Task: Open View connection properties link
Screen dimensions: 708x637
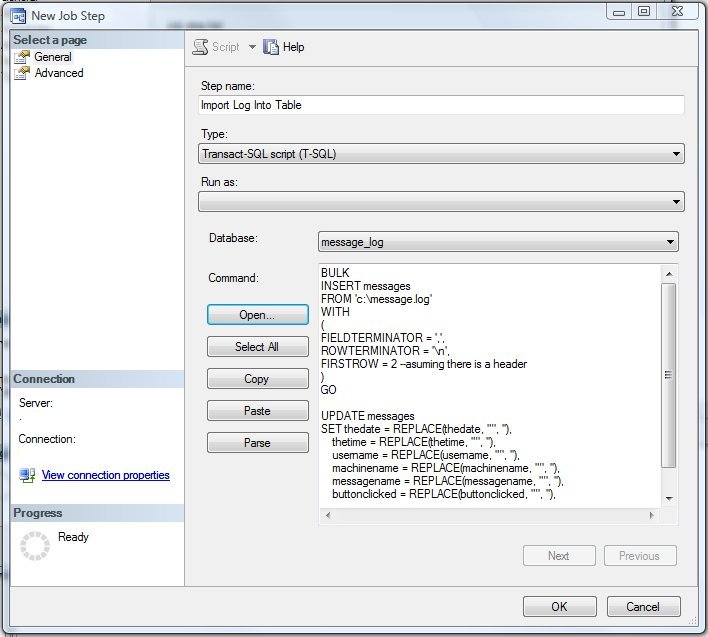Action: tap(105, 475)
